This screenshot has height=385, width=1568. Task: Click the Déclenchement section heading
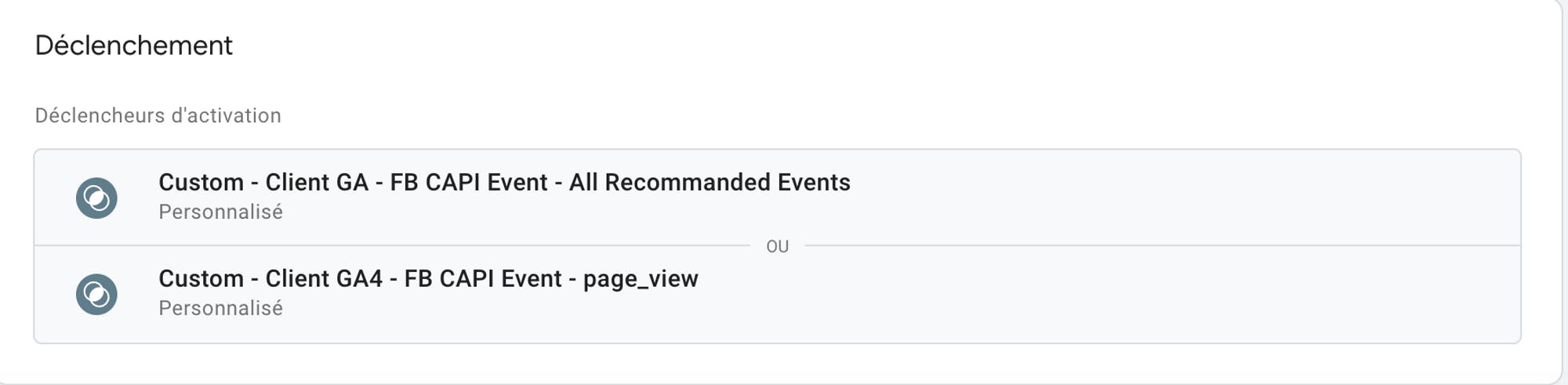(134, 45)
